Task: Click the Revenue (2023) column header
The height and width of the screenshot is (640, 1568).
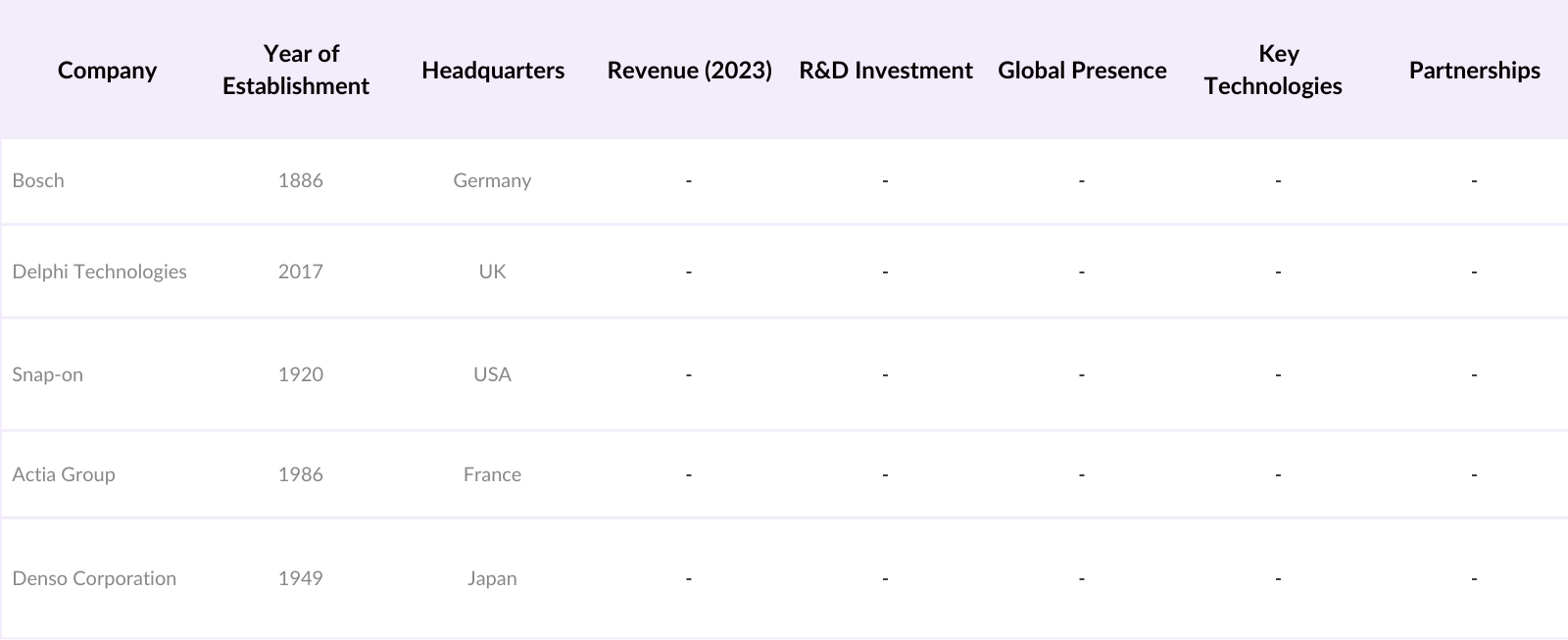Action: (x=689, y=71)
